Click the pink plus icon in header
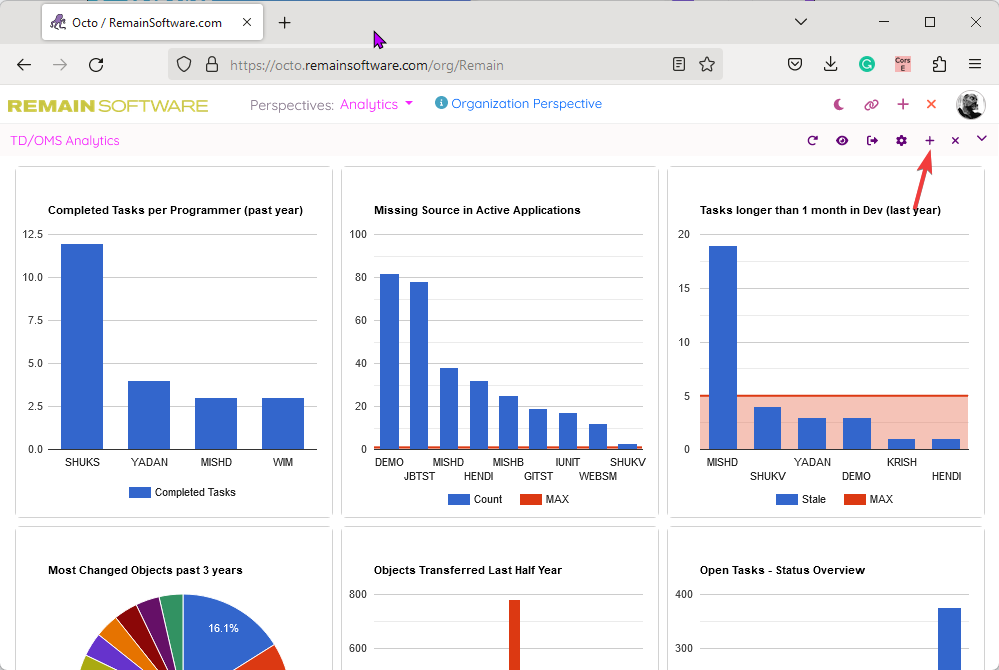 coord(903,104)
